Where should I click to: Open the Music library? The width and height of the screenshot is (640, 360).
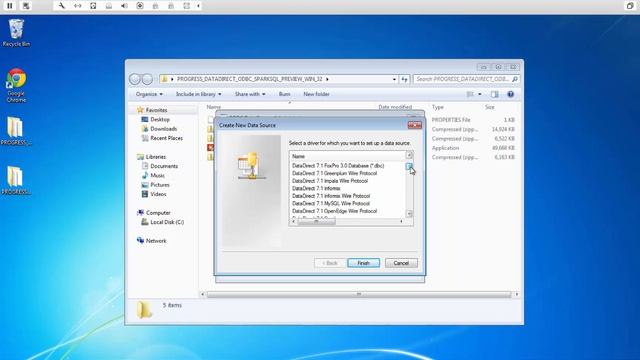point(157,176)
